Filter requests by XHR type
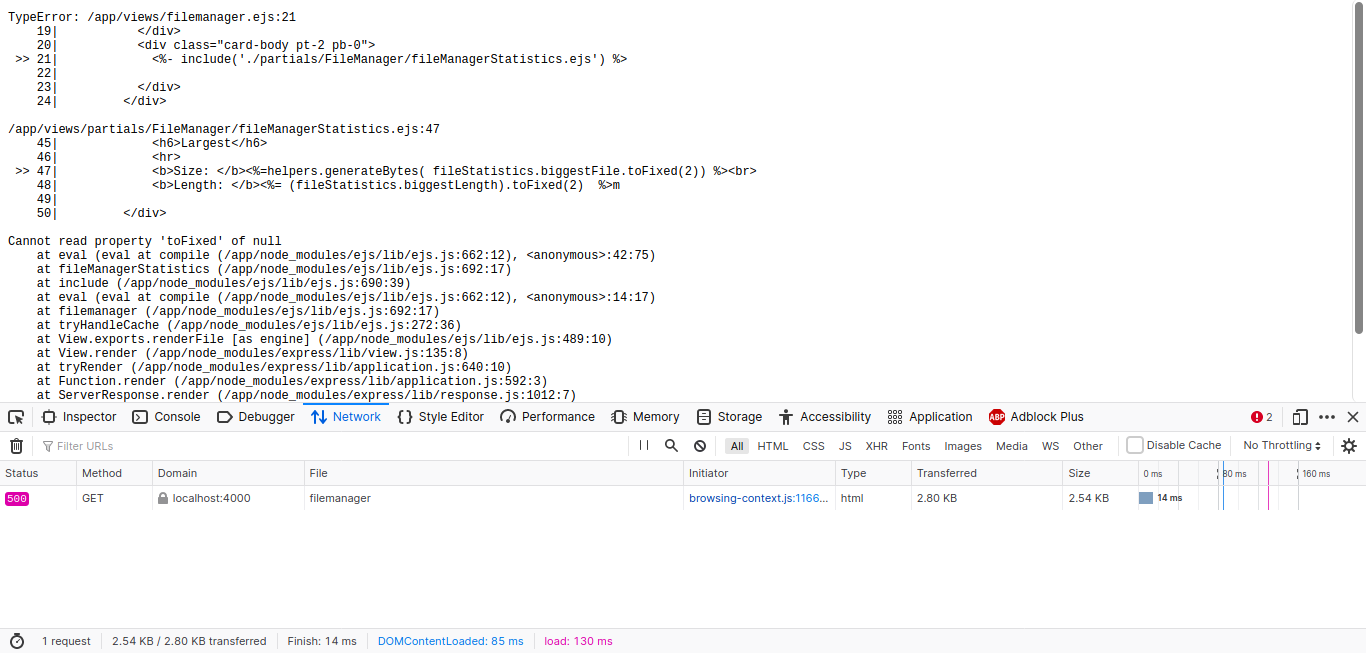Screen dimensions: 1366x653 point(876,445)
